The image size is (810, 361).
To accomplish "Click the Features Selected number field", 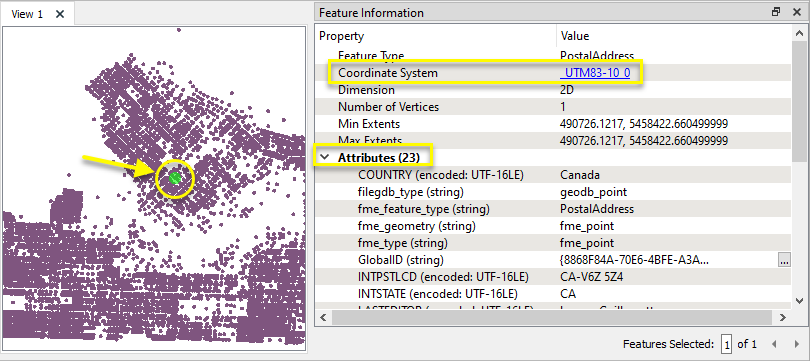I will pyautogui.click(x=727, y=344).
